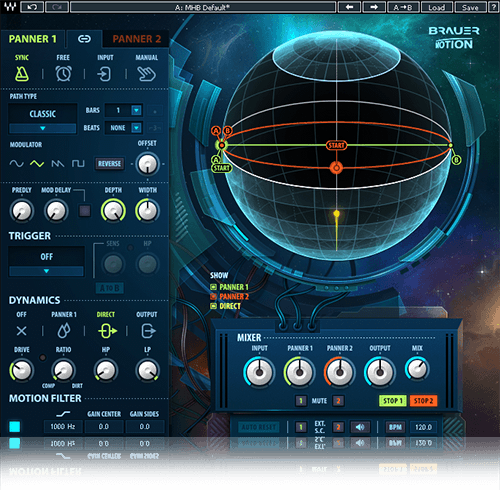Screen dimensions: 500x490
Task: Choose the Input mode arrow icon
Action: (x=104, y=74)
